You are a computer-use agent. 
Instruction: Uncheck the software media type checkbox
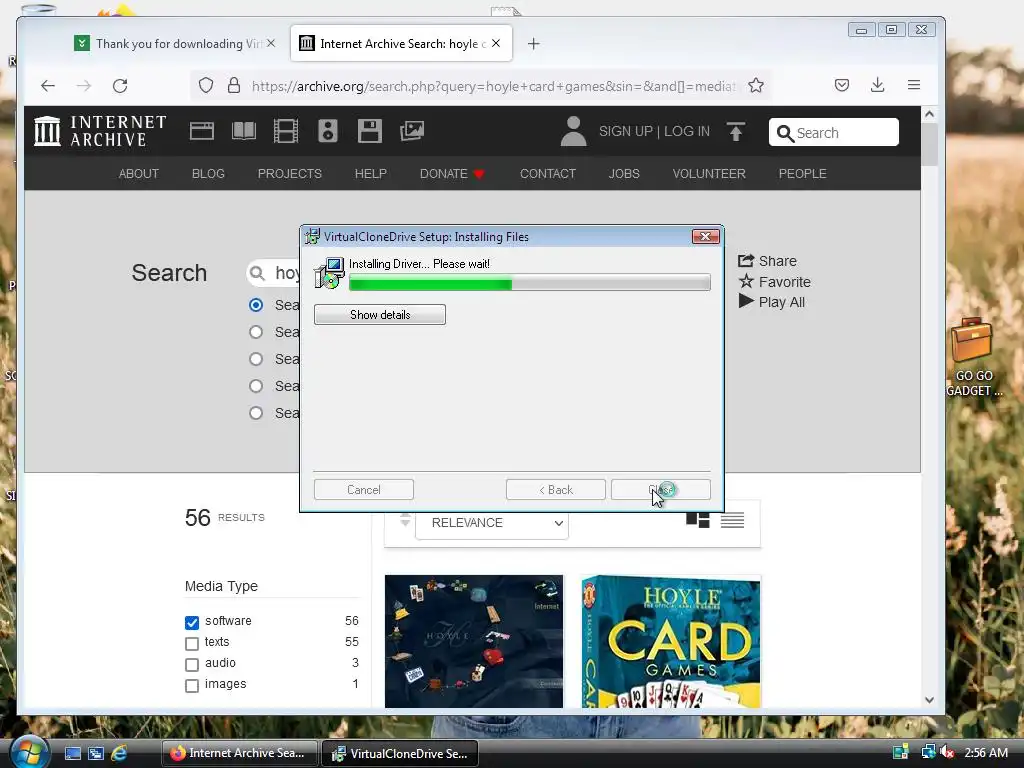tap(191, 622)
